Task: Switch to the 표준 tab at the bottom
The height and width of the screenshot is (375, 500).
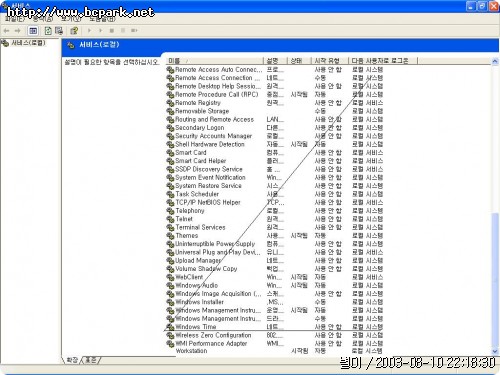Action: [x=90, y=360]
